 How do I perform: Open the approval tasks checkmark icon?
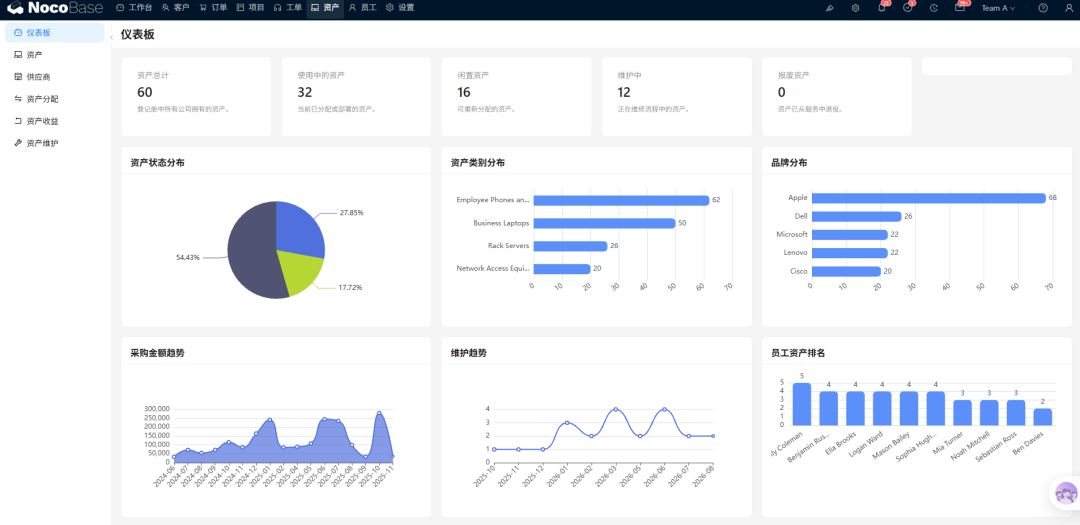click(x=908, y=8)
